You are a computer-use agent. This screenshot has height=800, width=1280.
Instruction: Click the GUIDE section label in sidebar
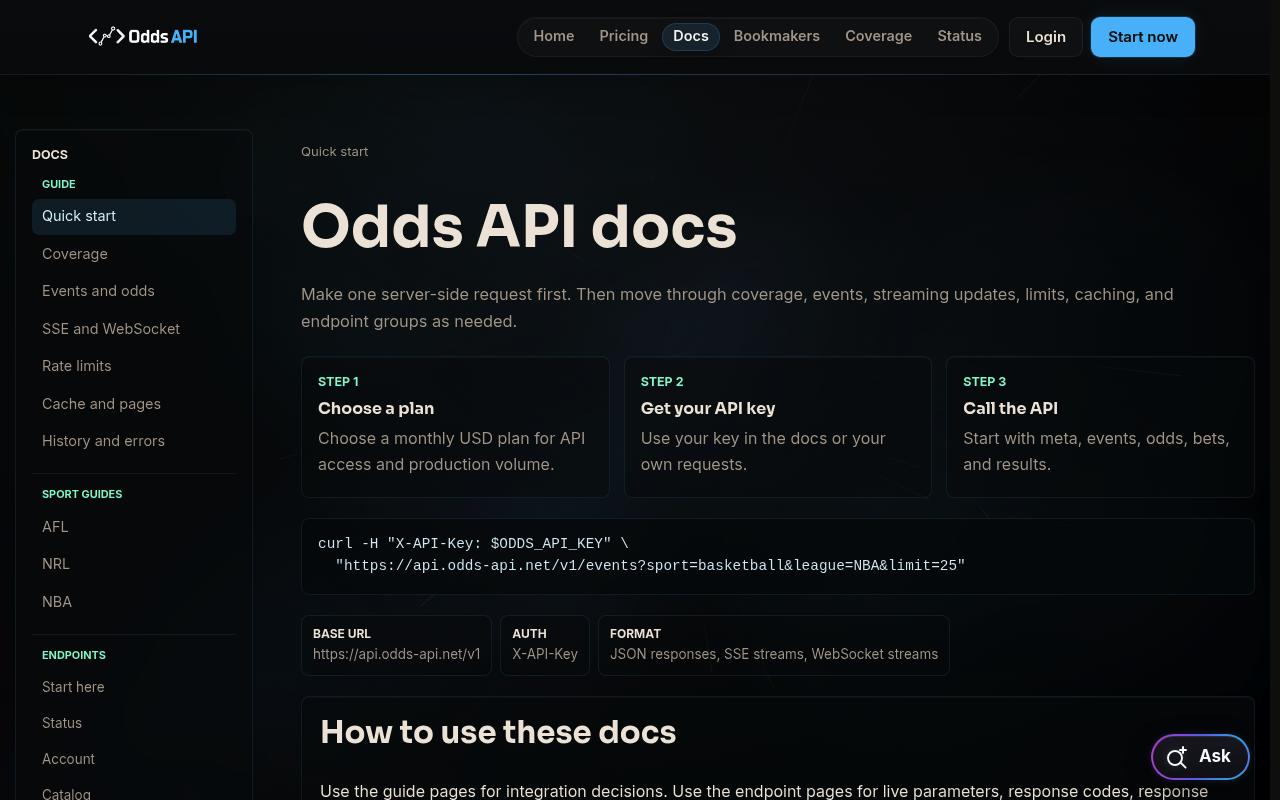point(59,184)
